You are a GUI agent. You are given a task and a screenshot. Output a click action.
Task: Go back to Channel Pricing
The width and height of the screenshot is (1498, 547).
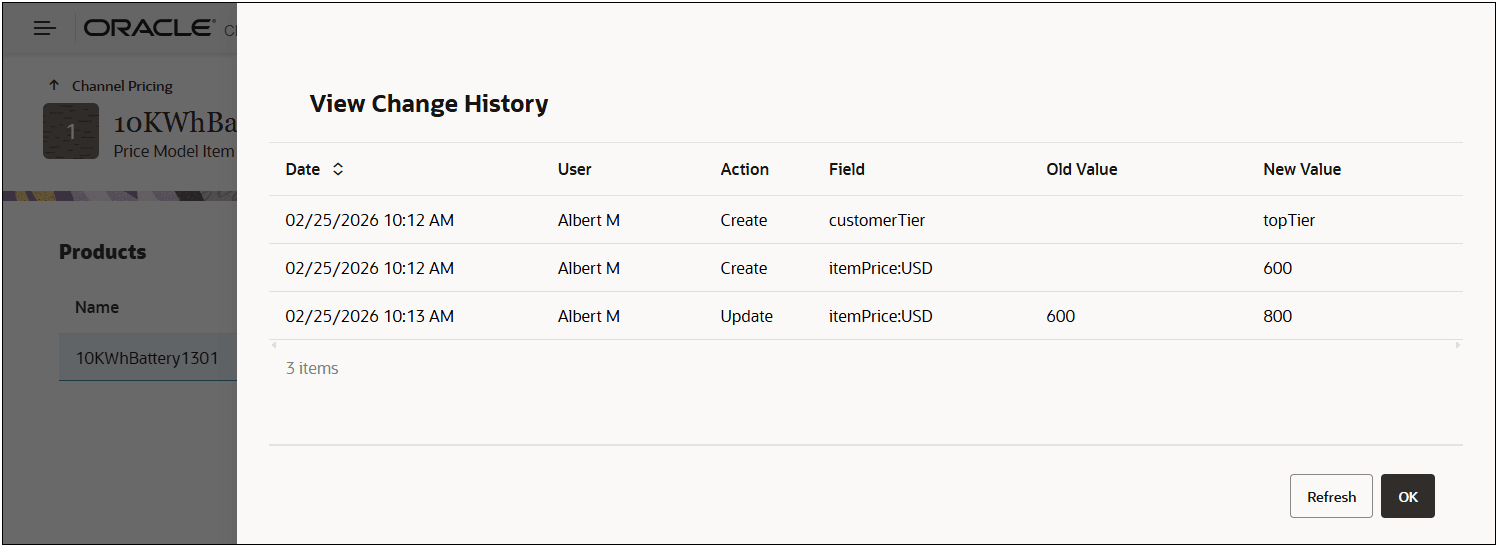(x=122, y=86)
